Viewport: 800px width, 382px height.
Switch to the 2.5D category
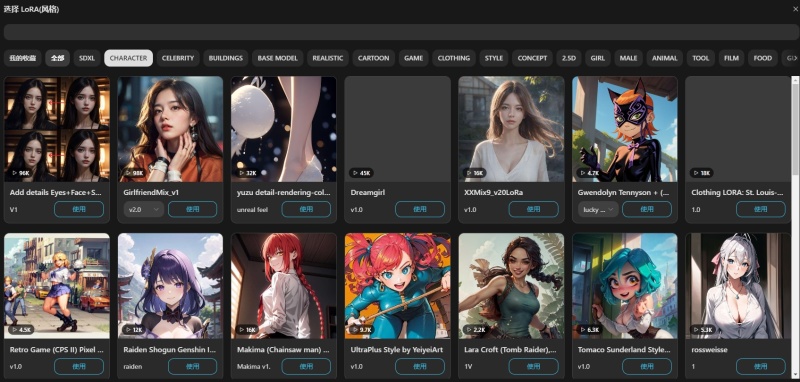pos(568,58)
